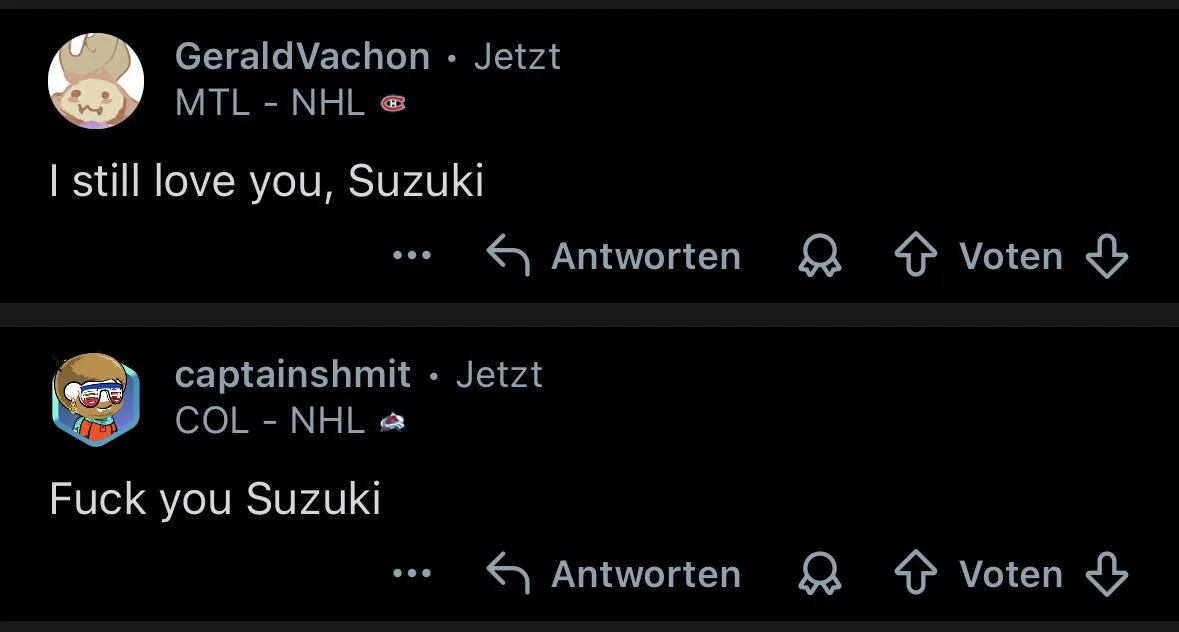The height and width of the screenshot is (632, 1179).
Task: Click the Montreal Canadiens flair logo
Action: [x=393, y=103]
